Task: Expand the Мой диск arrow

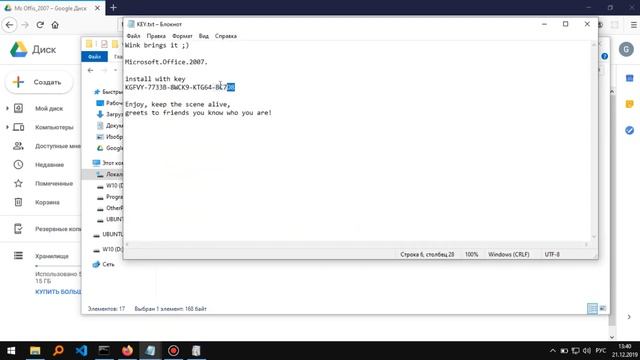Action: [7, 108]
